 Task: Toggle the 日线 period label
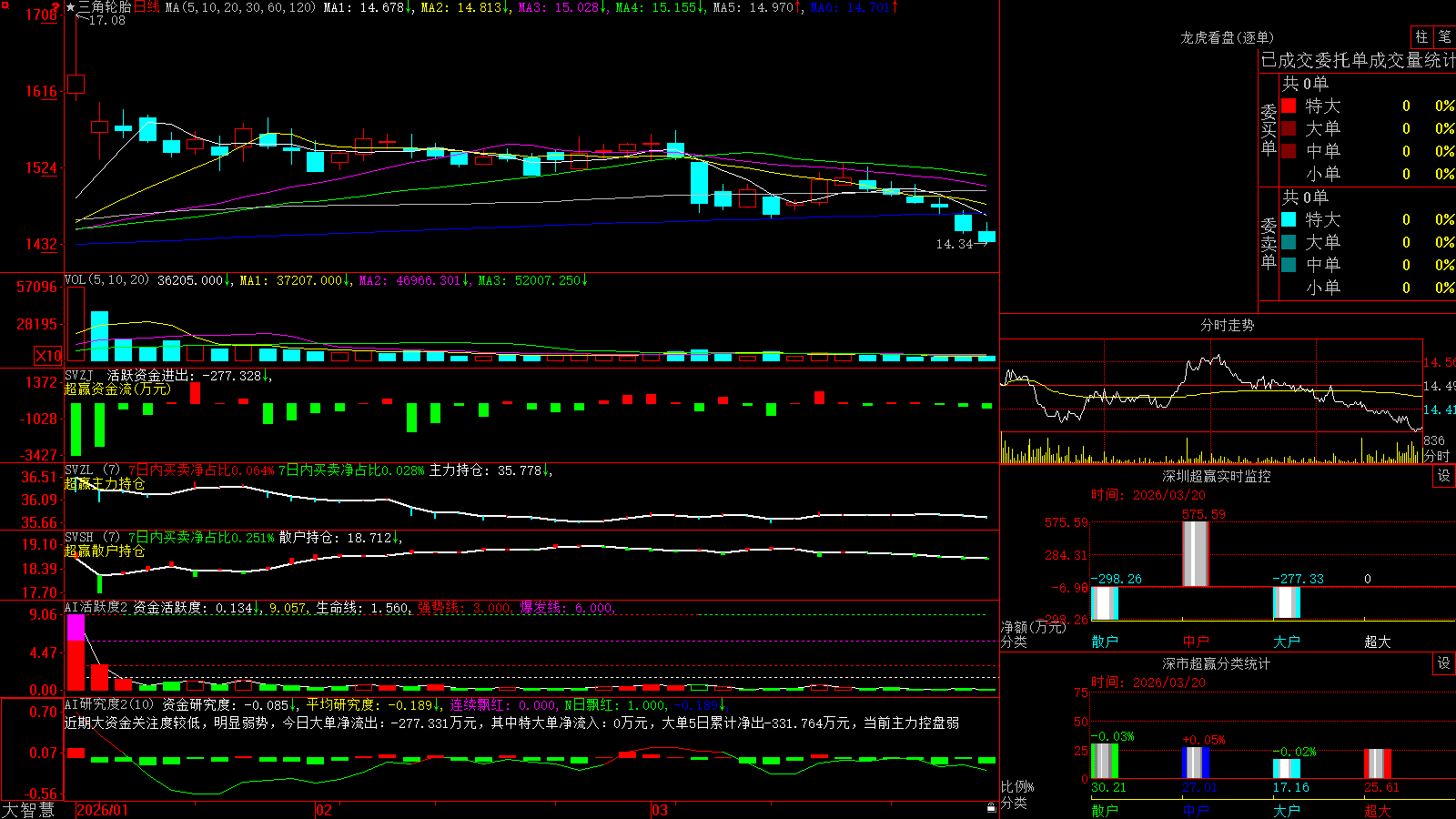click(147, 7)
